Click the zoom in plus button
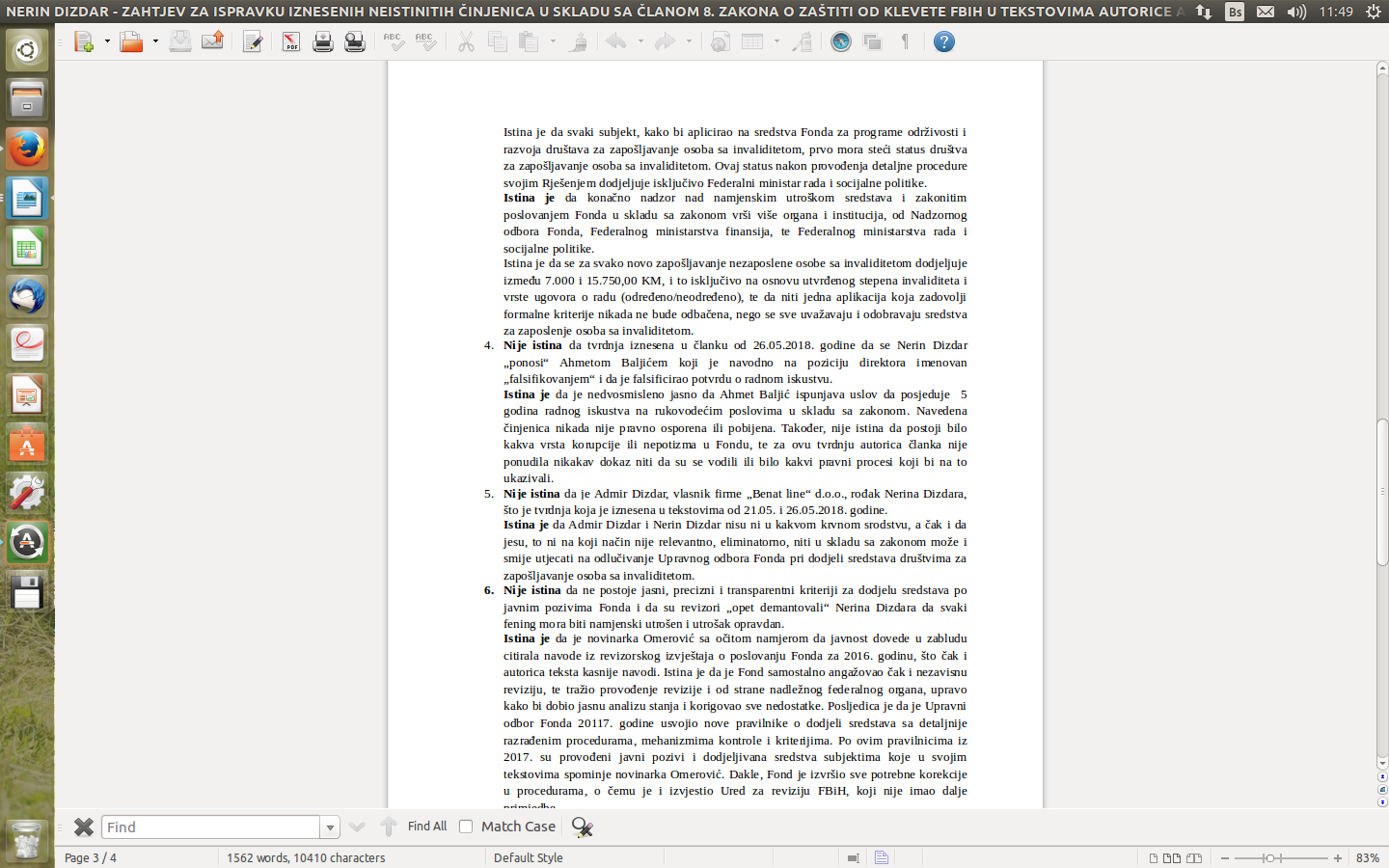 (x=1338, y=857)
